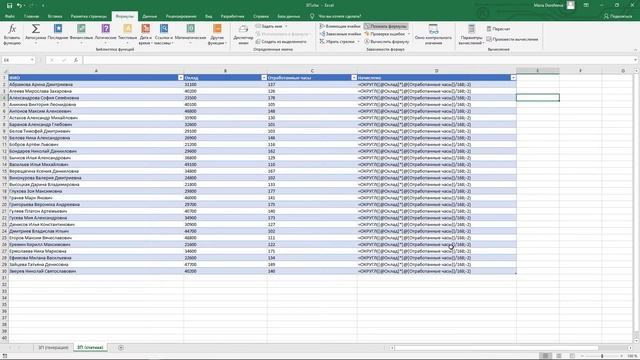The image size is (640, 360).
Task: Expand the Name Box dropdown arrow
Action: click(32, 60)
